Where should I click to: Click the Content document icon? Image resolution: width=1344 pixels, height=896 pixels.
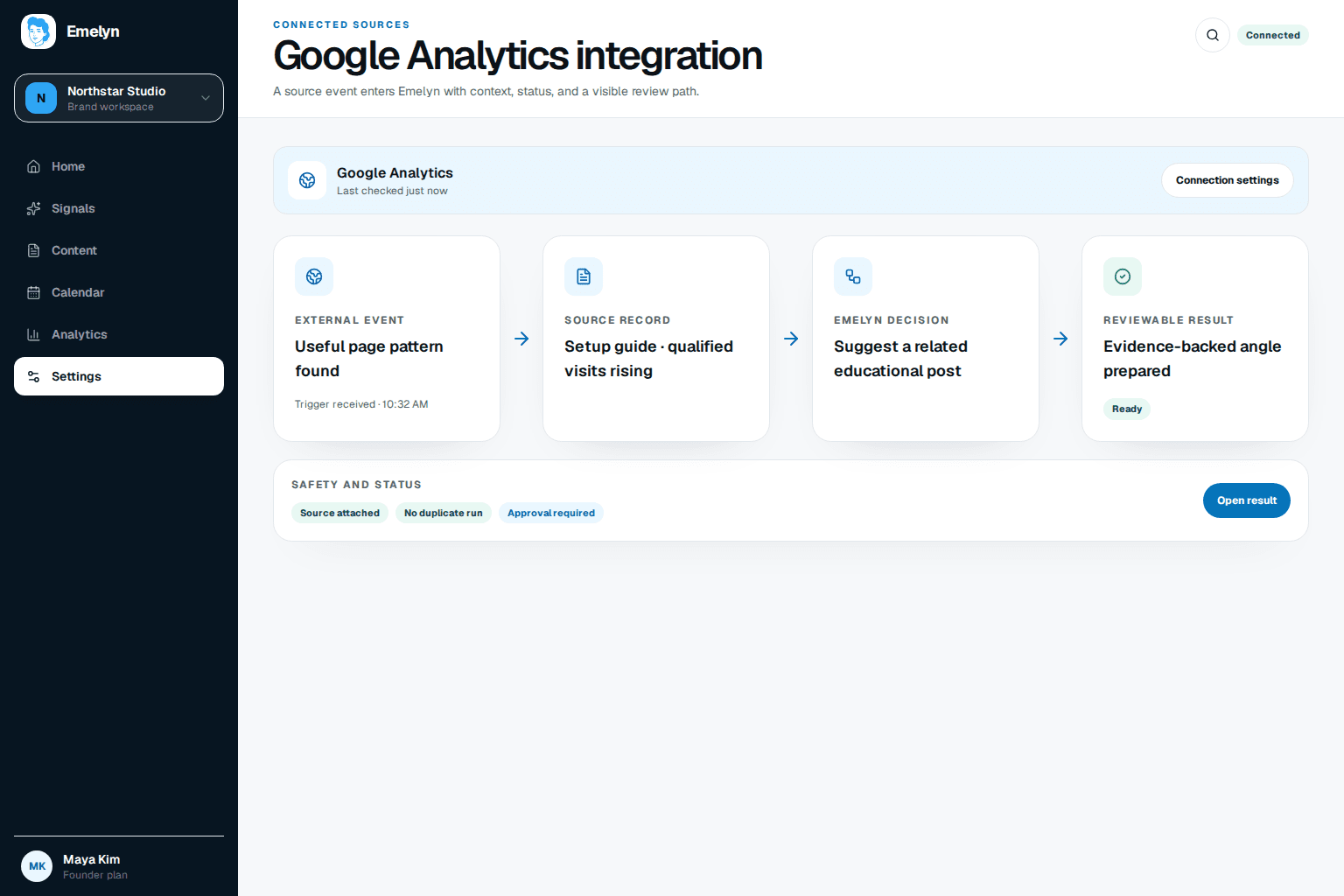coord(34,250)
